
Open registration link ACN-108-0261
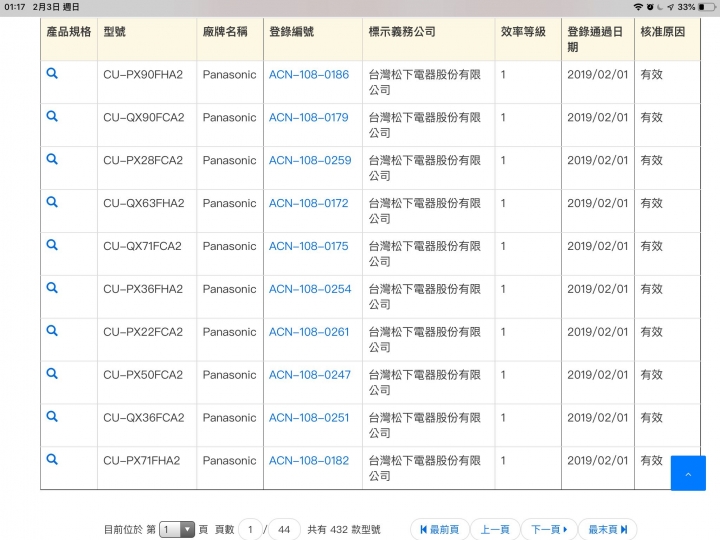pos(309,332)
